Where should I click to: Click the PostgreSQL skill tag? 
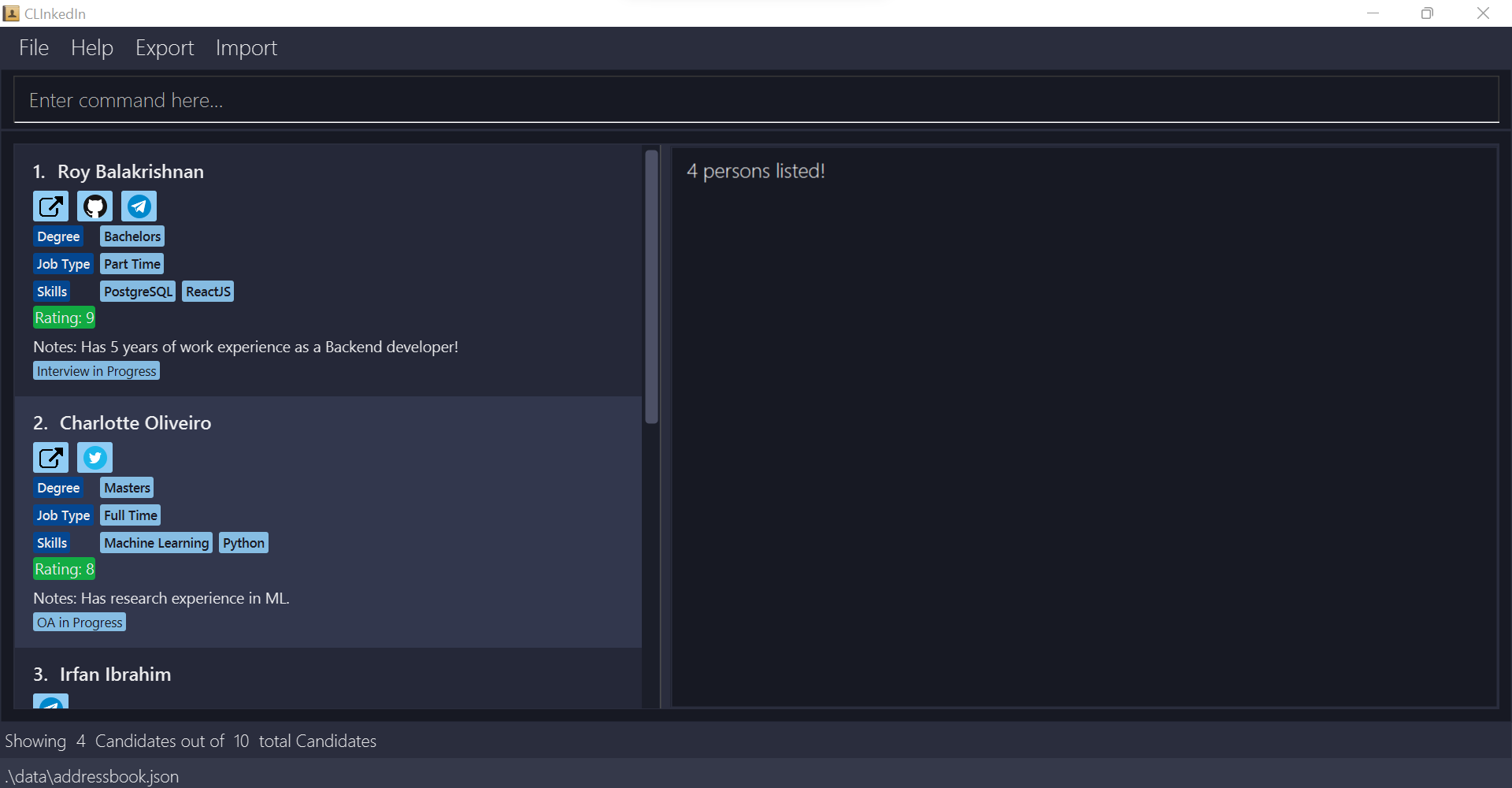(x=138, y=292)
